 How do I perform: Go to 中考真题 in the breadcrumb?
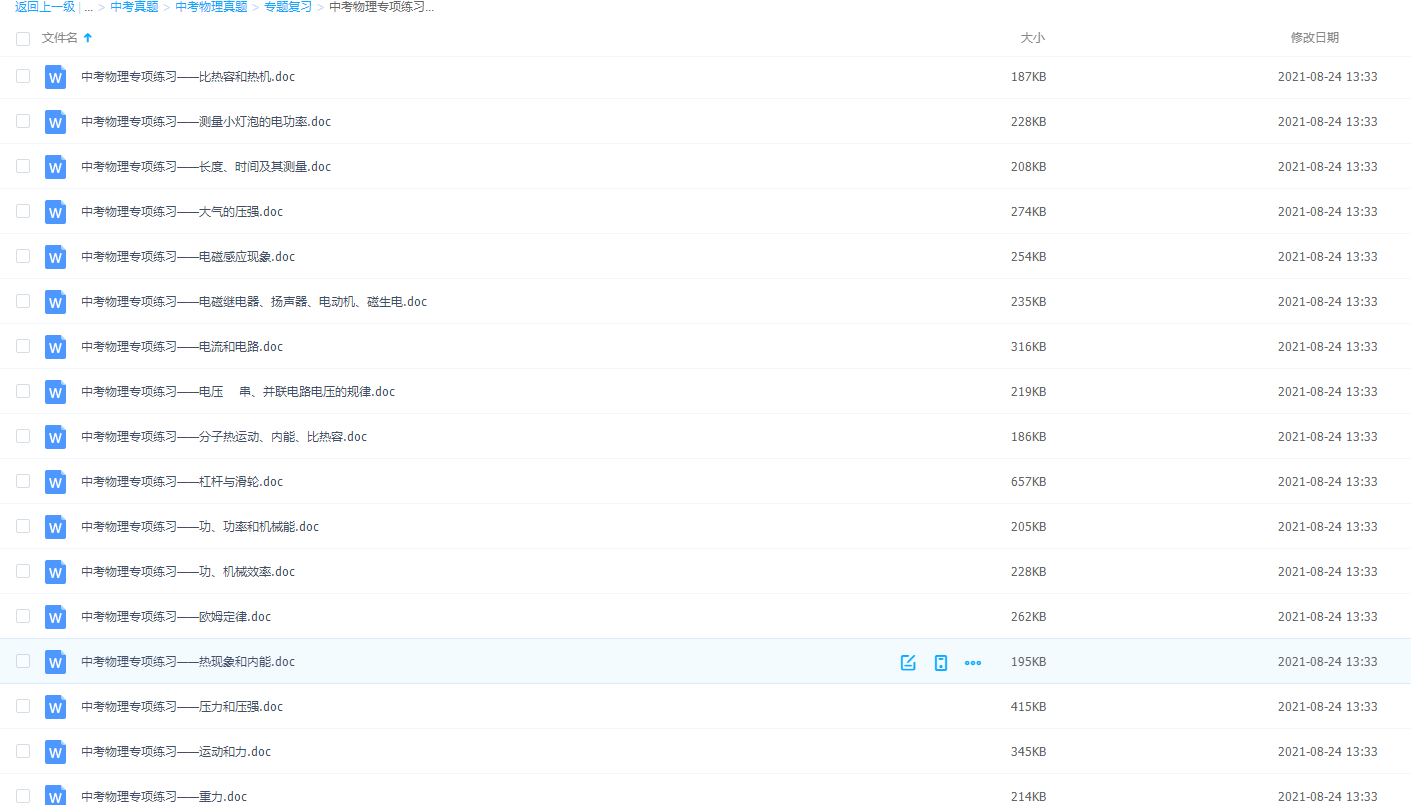coord(134,7)
